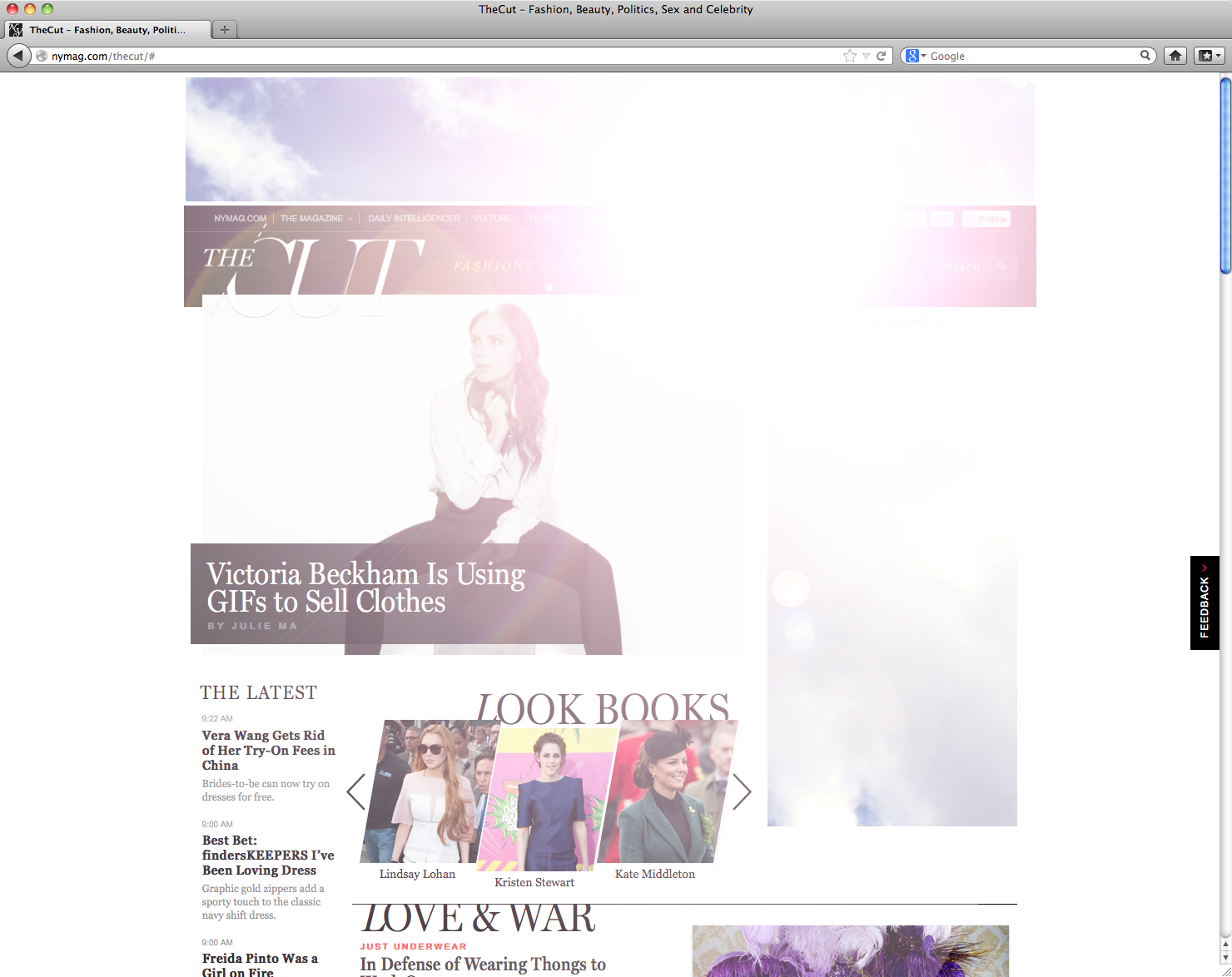The width and height of the screenshot is (1232, 977).
Task: Open Vera Wang Try-On Fees article
Action: [268, 750]
